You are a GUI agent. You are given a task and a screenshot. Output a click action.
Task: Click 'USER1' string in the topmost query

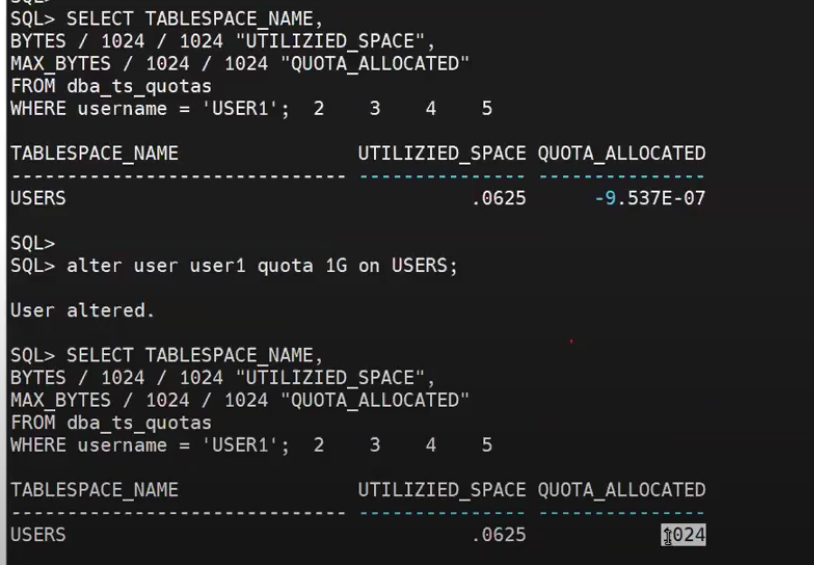coord(240,108)
